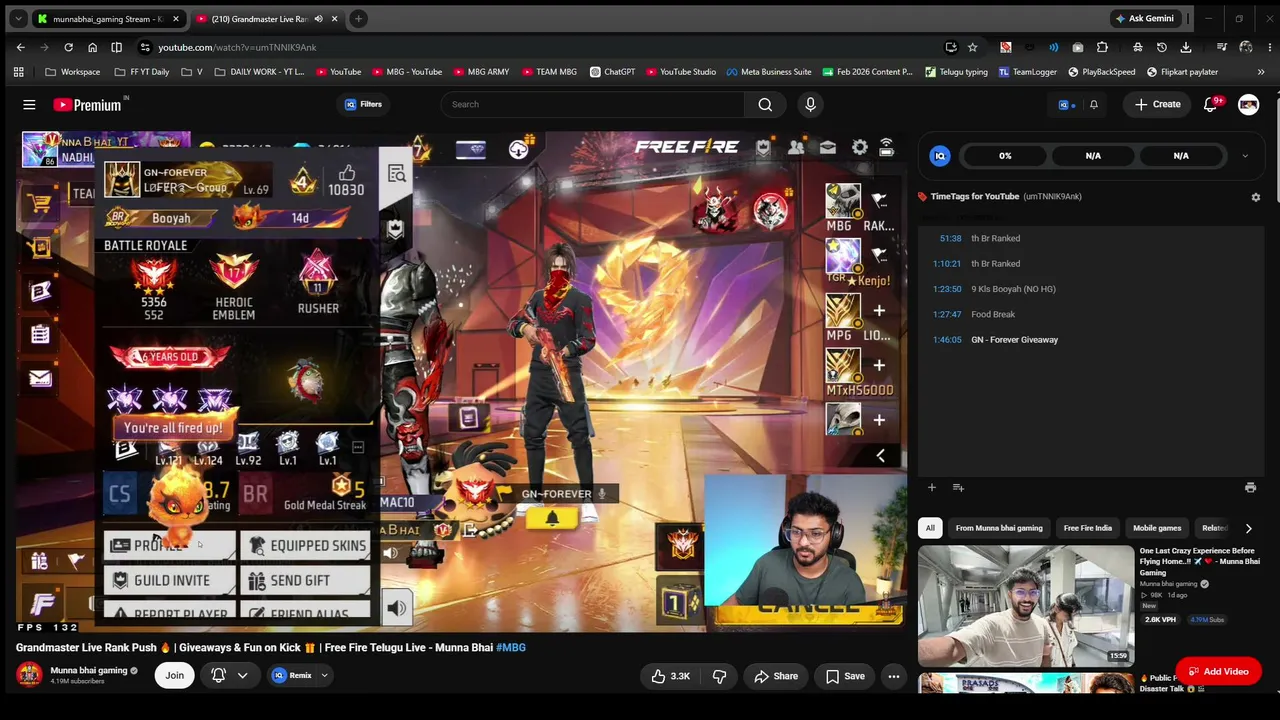
Task: Like the video with 3.3K likes
Action: click(670, 676)
